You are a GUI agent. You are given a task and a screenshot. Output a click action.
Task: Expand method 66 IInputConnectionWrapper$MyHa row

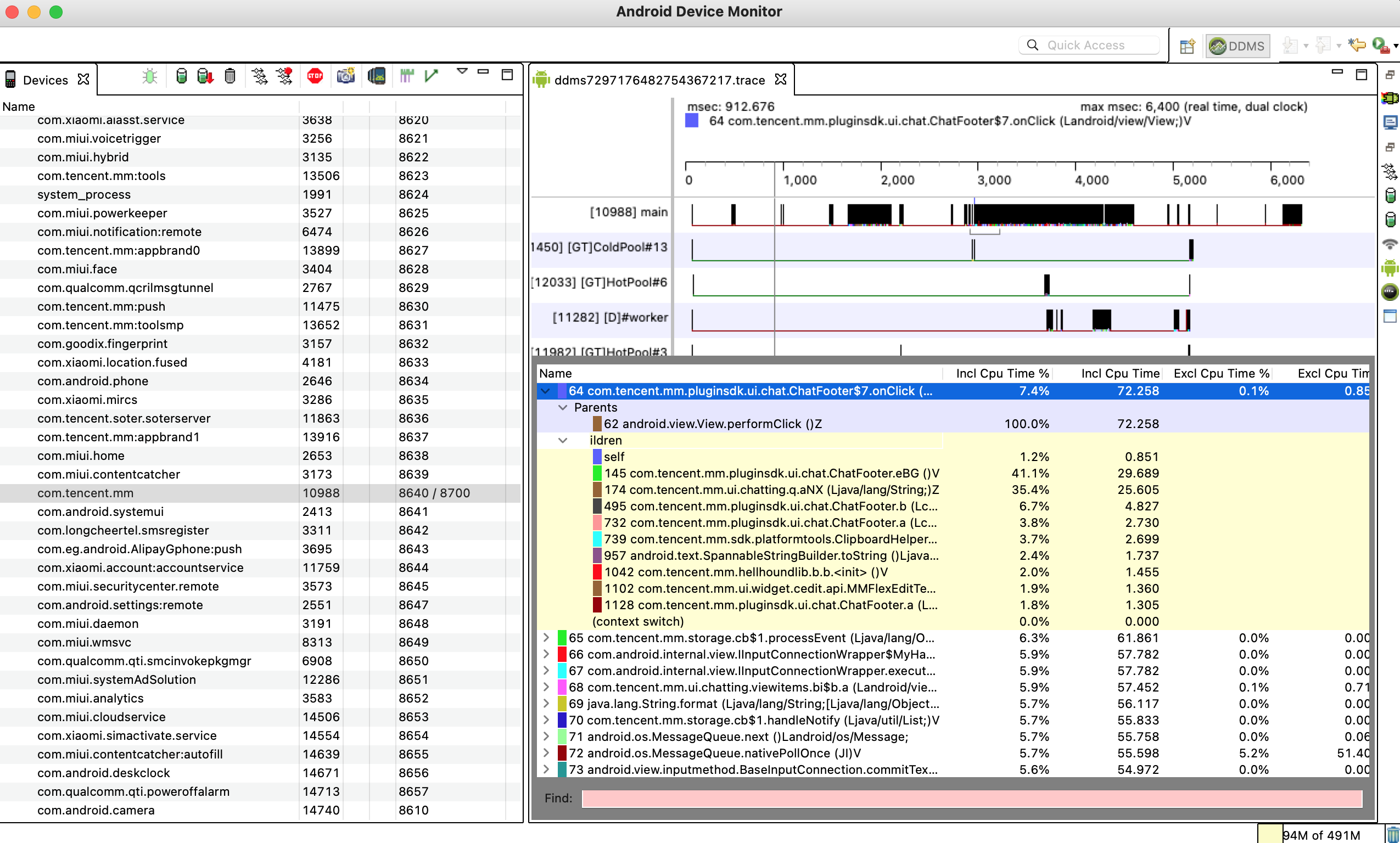546,654
